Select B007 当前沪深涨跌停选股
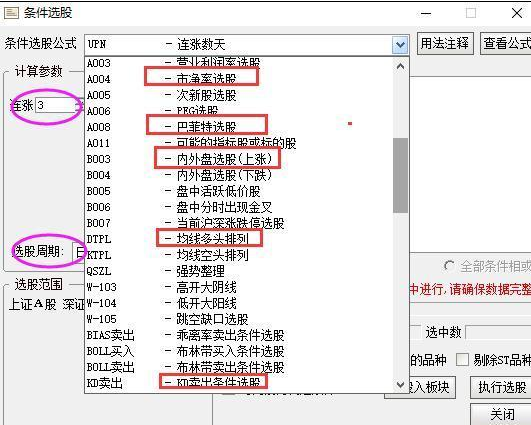 [239, 223]
